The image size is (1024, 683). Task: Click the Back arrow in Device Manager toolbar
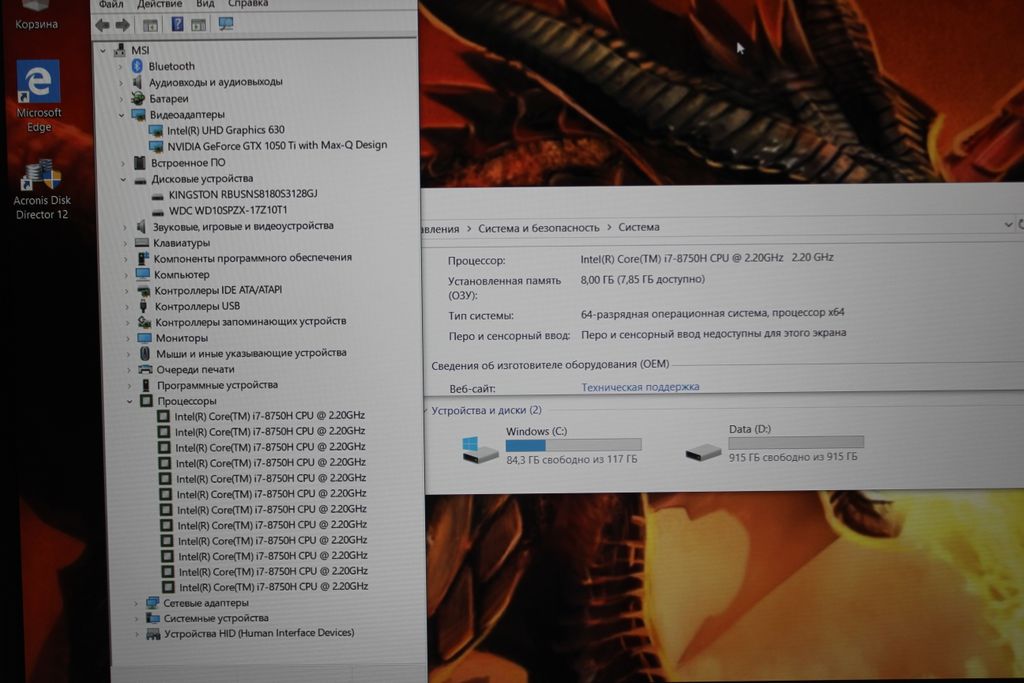pos(102,25)
